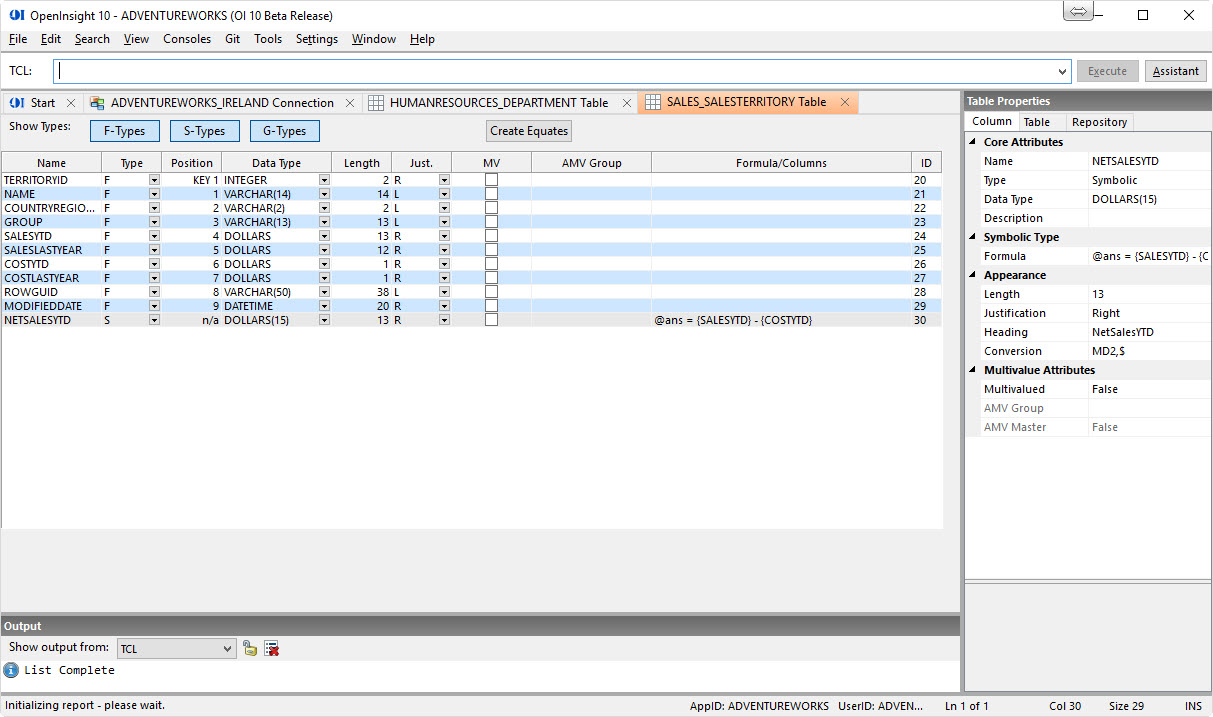Tick the MV checkbox for MODIFIEDDATE
This screenshot has width=1213, height=717.
click(491, 306)
